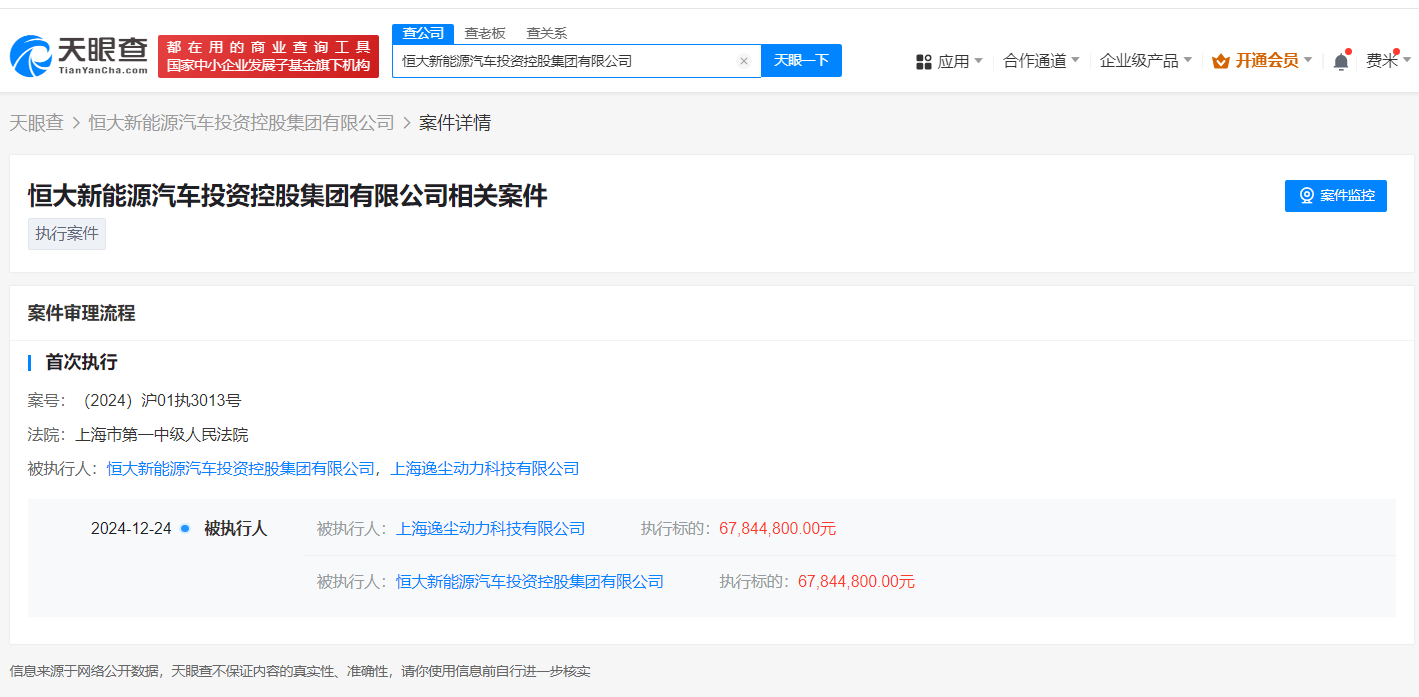This screenshot has width=1419, height=697.
Task: Click the 开通会员 crown icon
Action: (x=1221, y=61)
